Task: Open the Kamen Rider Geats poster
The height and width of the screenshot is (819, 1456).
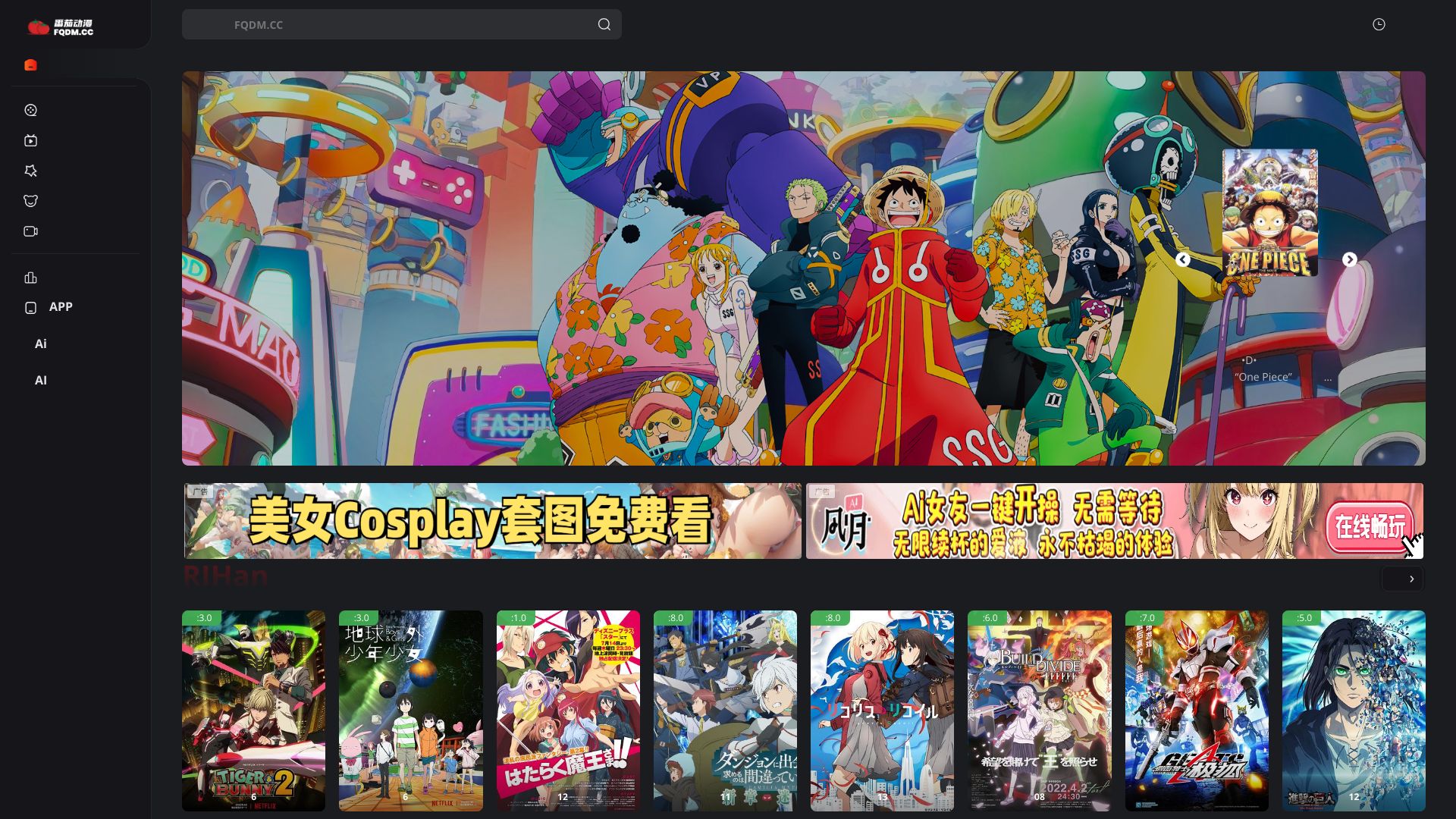Action: pos(1197,711)
